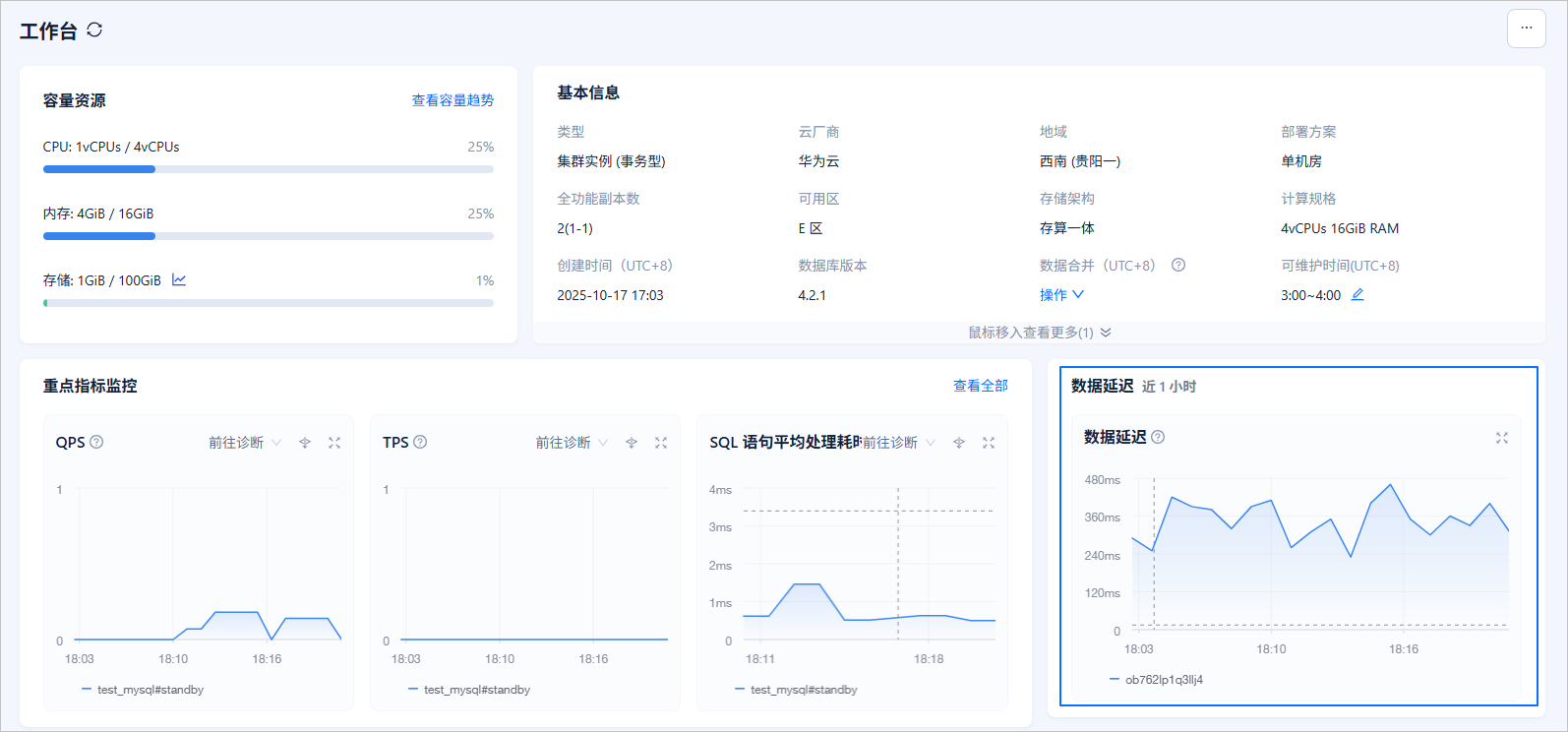Refresh the 工作台 dashboard
Screen dimensions: 1568x732
tap(94, 30)
